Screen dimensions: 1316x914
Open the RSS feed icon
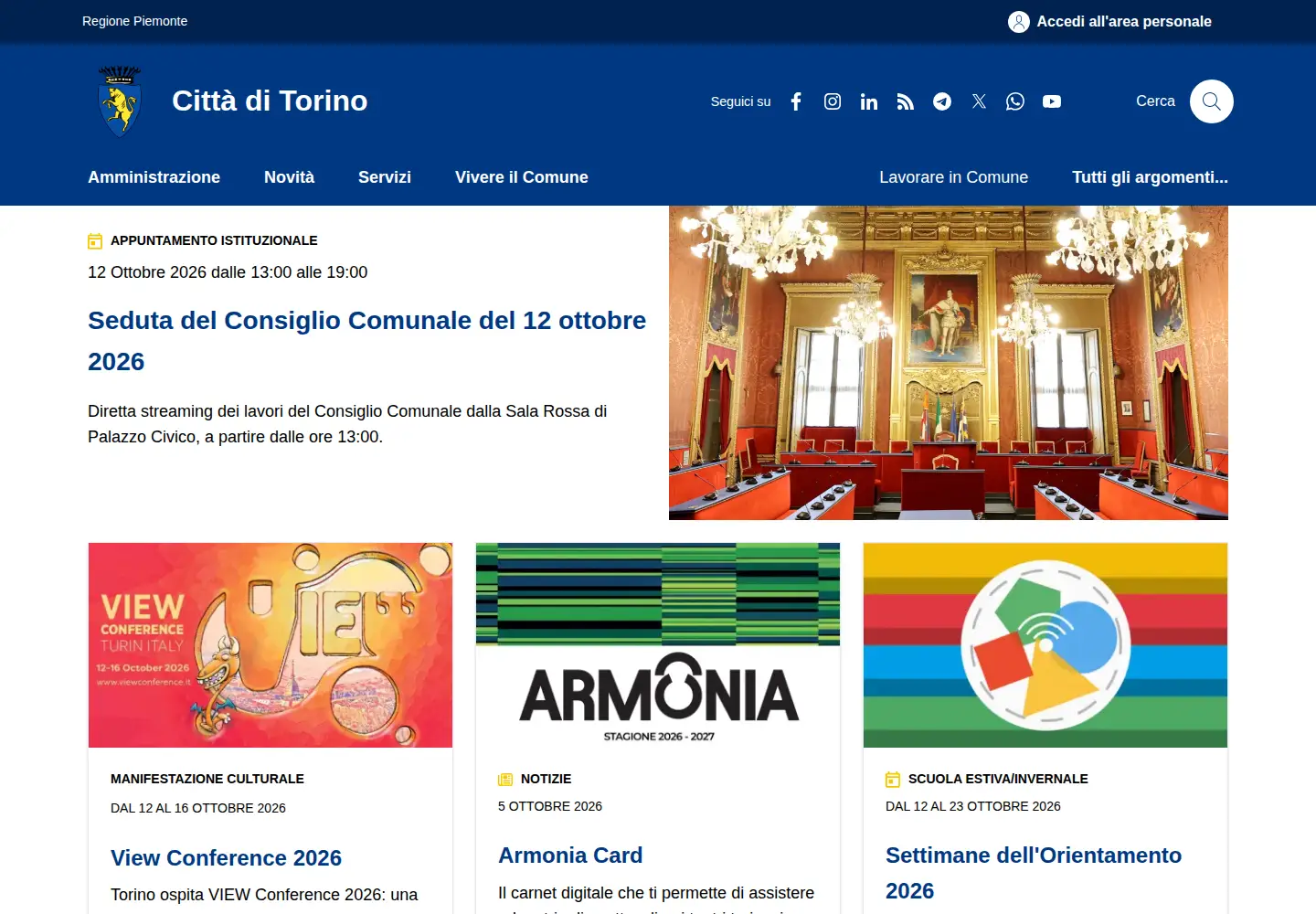point(906,101)
